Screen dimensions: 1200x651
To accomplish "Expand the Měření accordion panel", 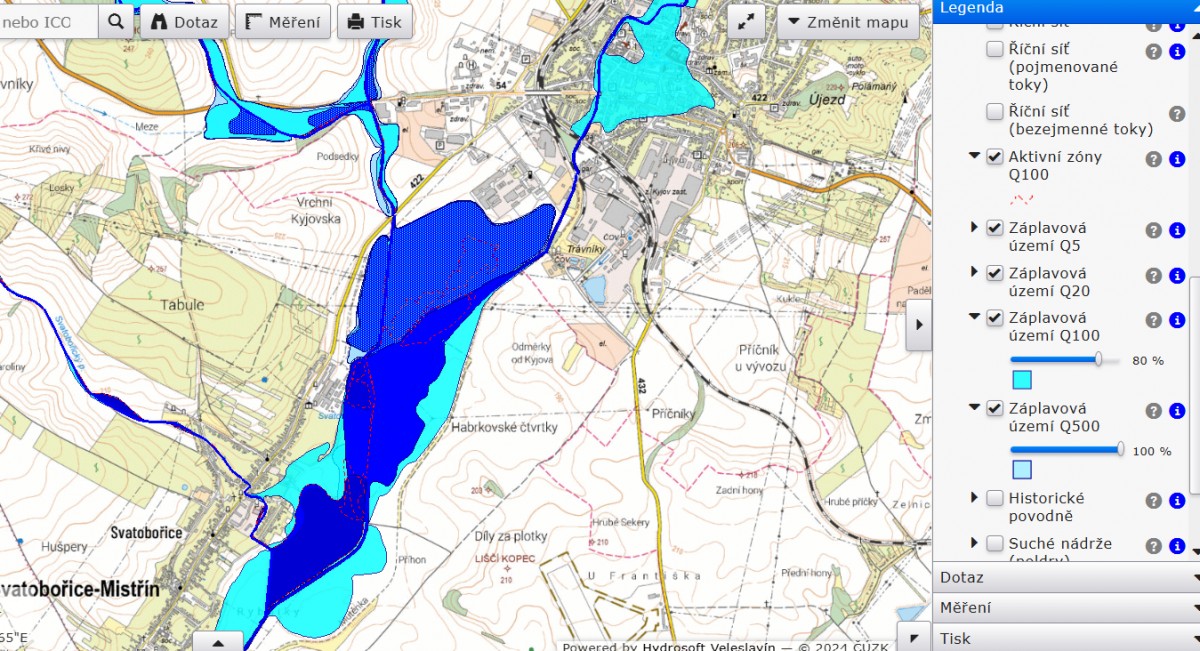I will coord(1065,607).
